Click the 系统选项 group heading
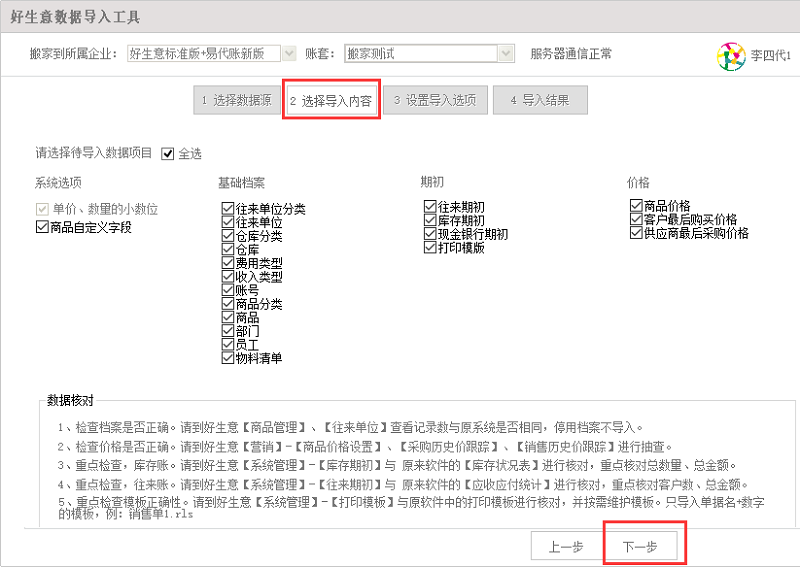 point(58,182)
